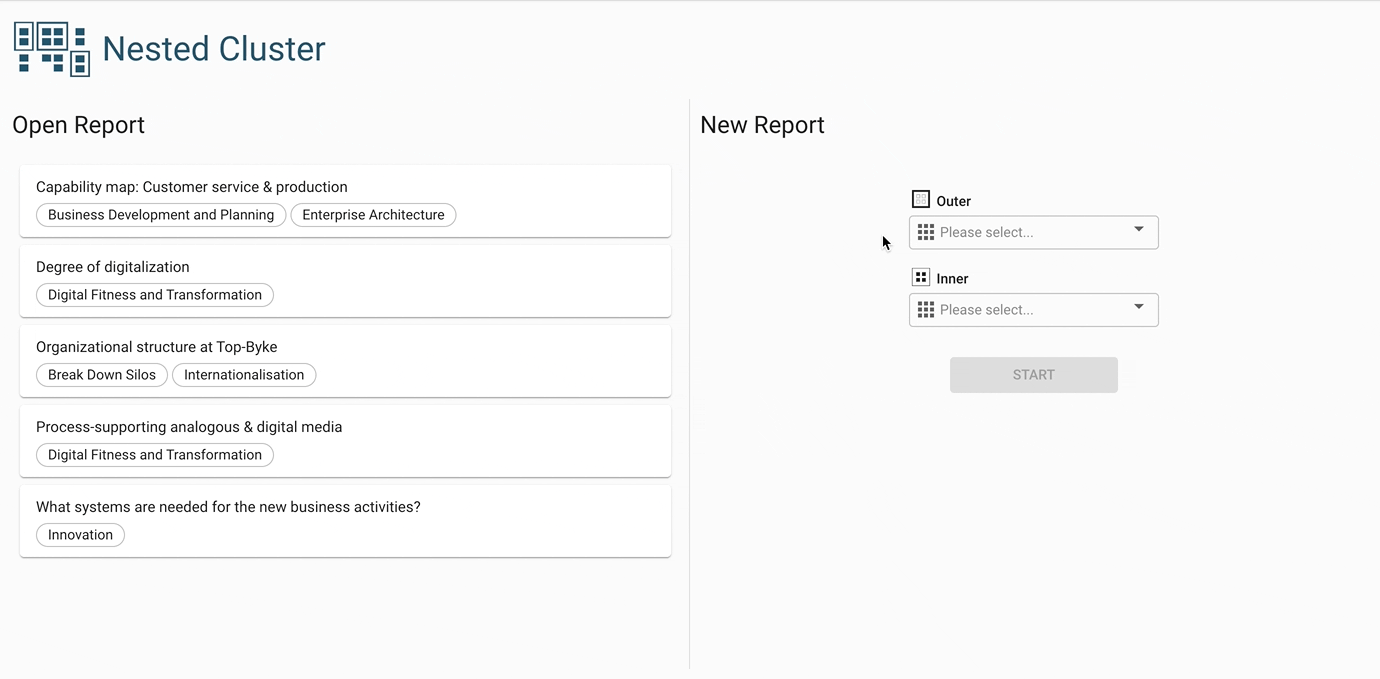
Task: Click the Nested Cluster logo icon
Action: pos(52,49)
